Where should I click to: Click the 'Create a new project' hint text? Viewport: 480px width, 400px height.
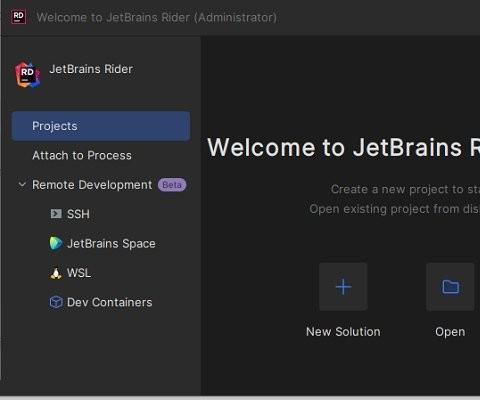click(x=405, y=189)
